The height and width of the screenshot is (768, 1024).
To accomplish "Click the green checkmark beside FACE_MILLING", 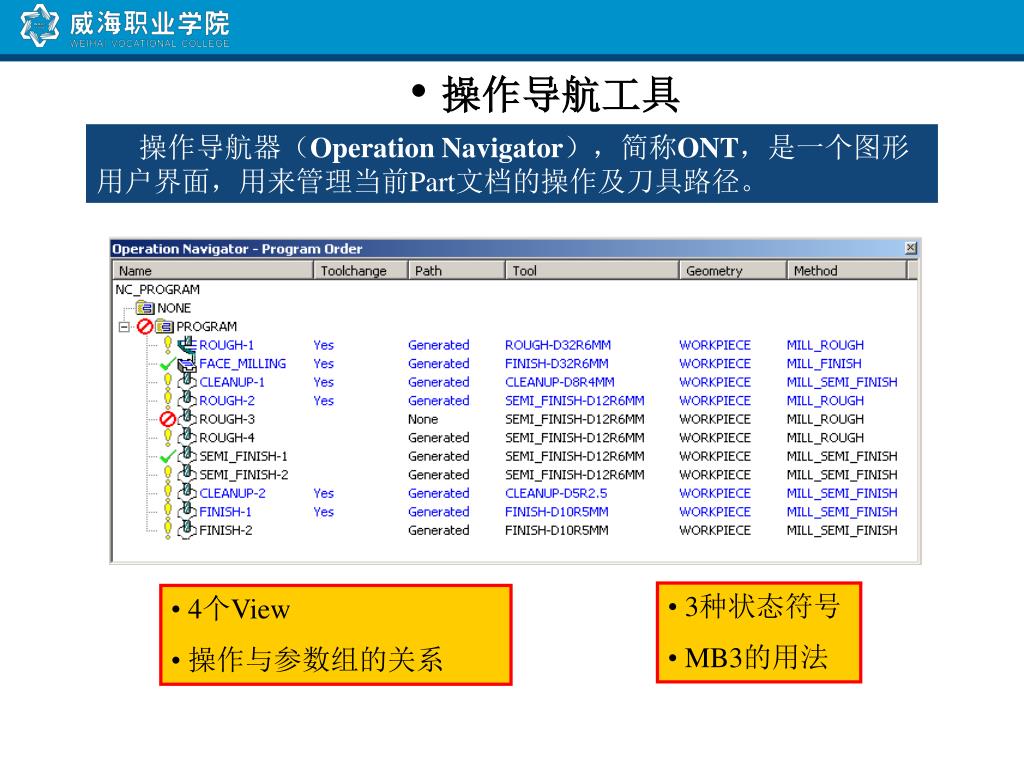I will 168,364.
